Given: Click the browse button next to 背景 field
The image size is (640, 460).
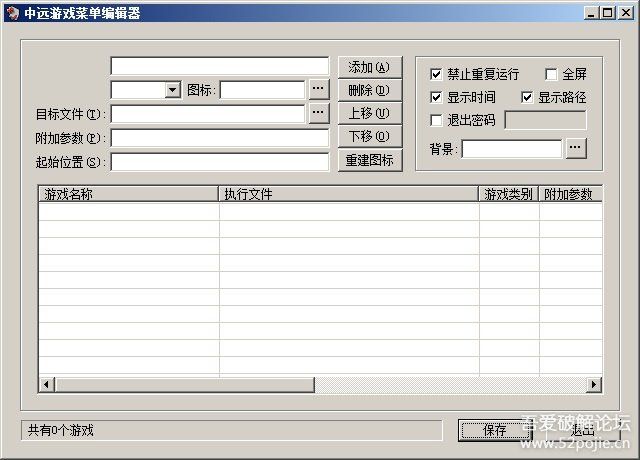Looking at the screenshot, I should [575, 148].
